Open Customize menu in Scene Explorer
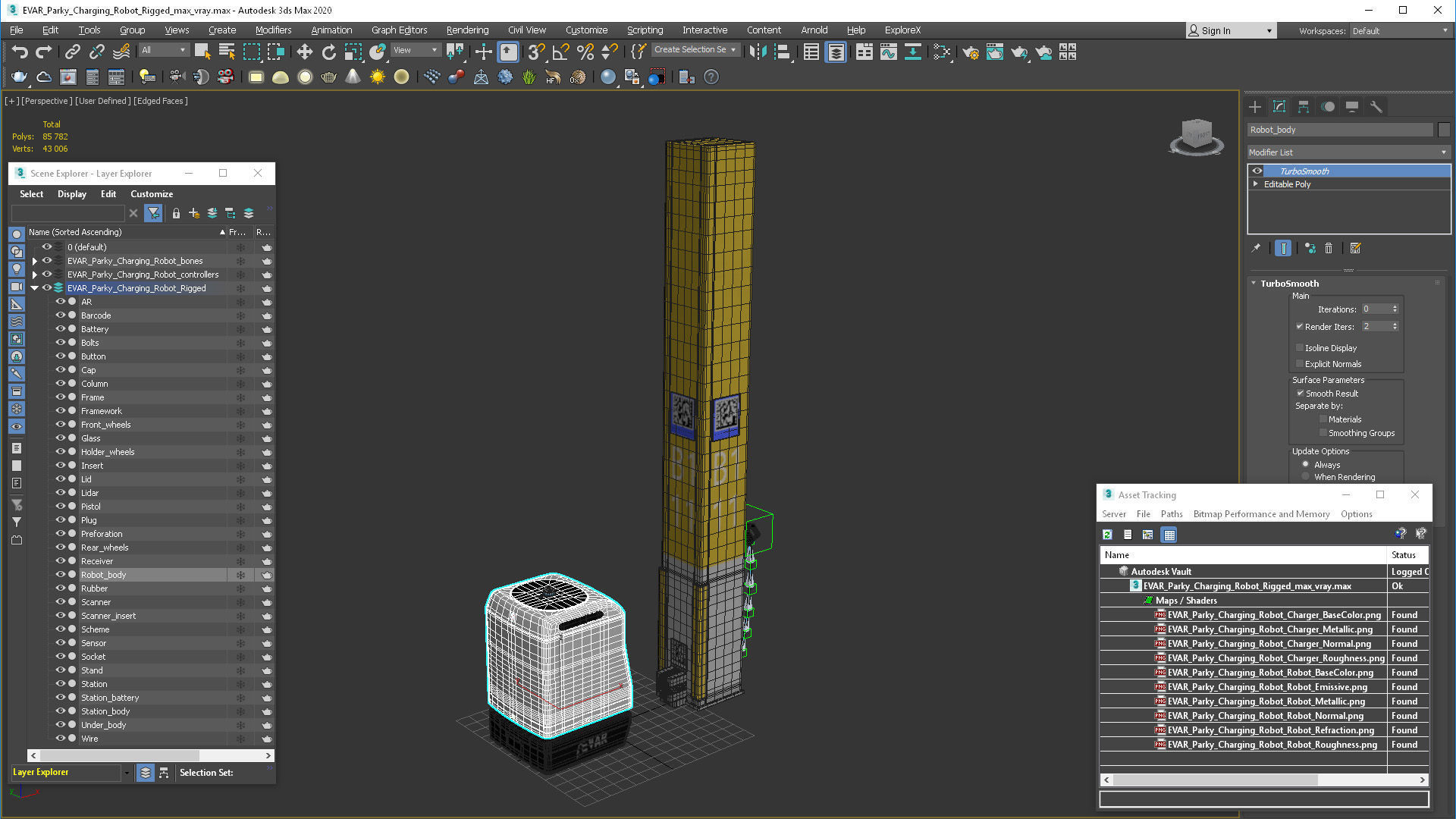This screenshot has width=1456, height=819. pos(152,194)
